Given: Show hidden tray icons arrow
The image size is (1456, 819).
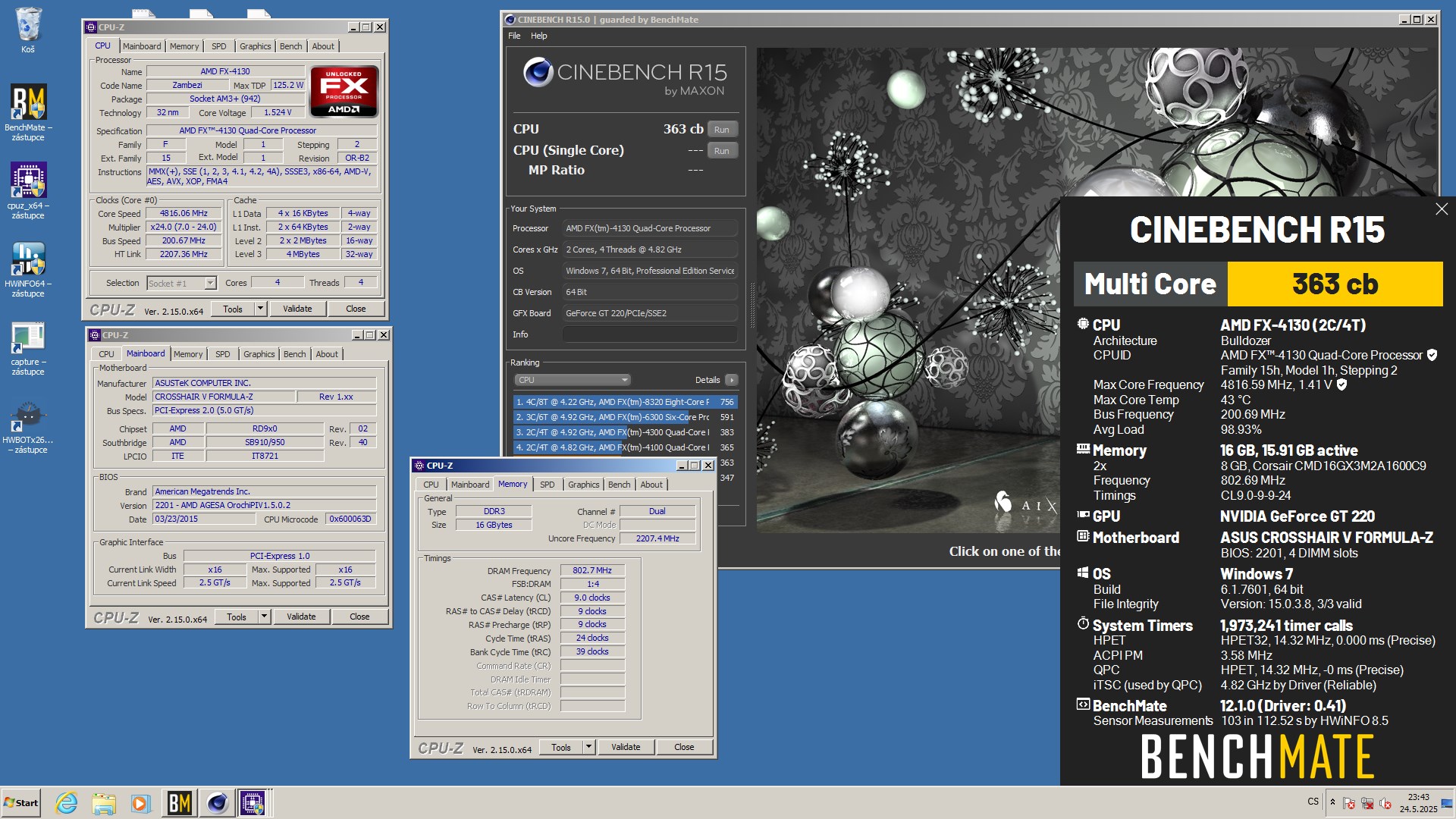Looking at the screenshot, I should (1332, 802).
